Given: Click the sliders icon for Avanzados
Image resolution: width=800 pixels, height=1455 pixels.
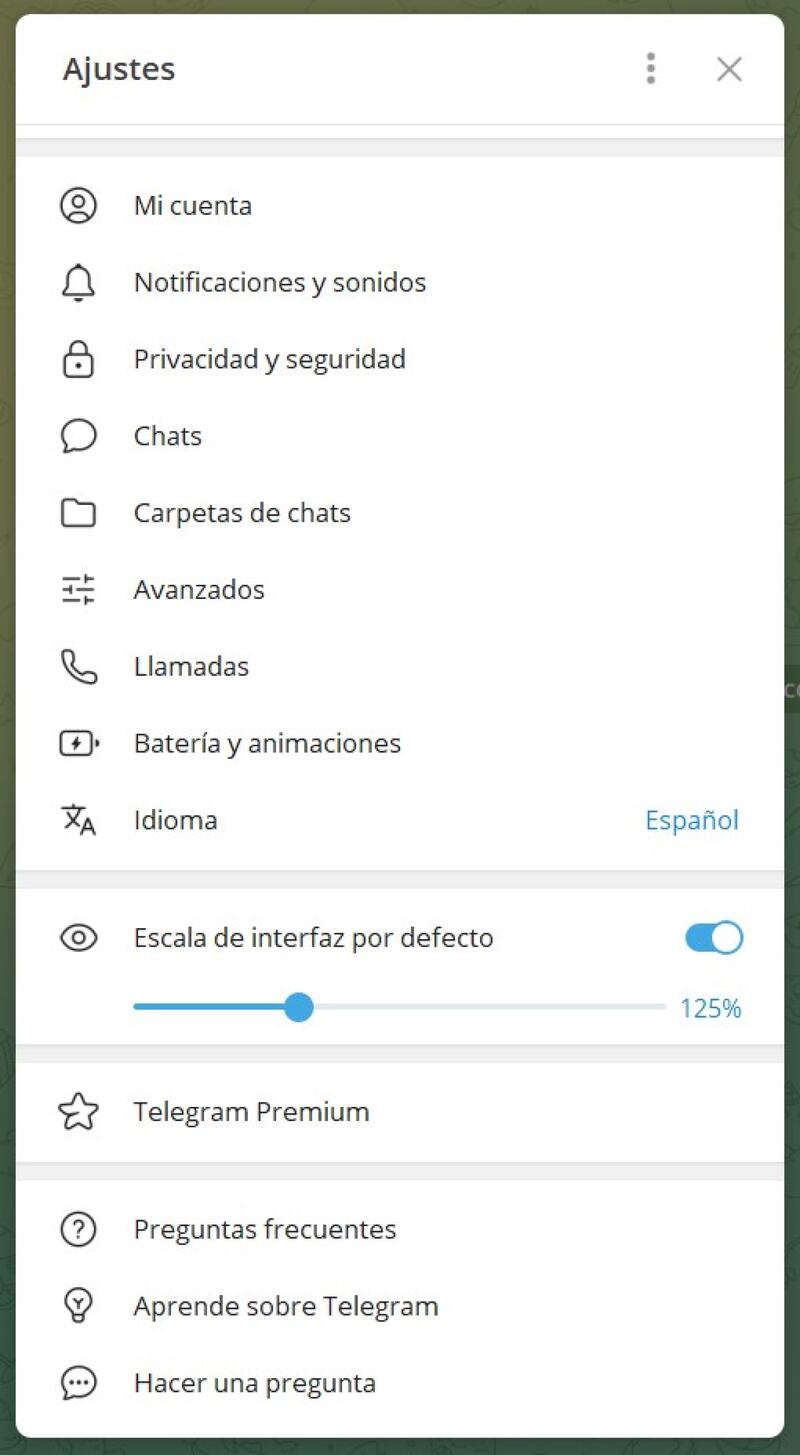Looking at the screenshot, I should (78, 590).
